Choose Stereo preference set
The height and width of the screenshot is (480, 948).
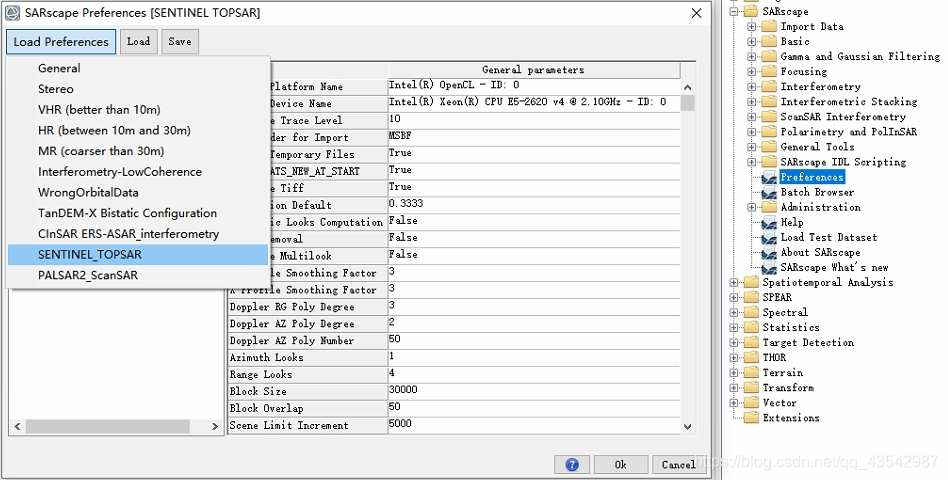point(138,89)
